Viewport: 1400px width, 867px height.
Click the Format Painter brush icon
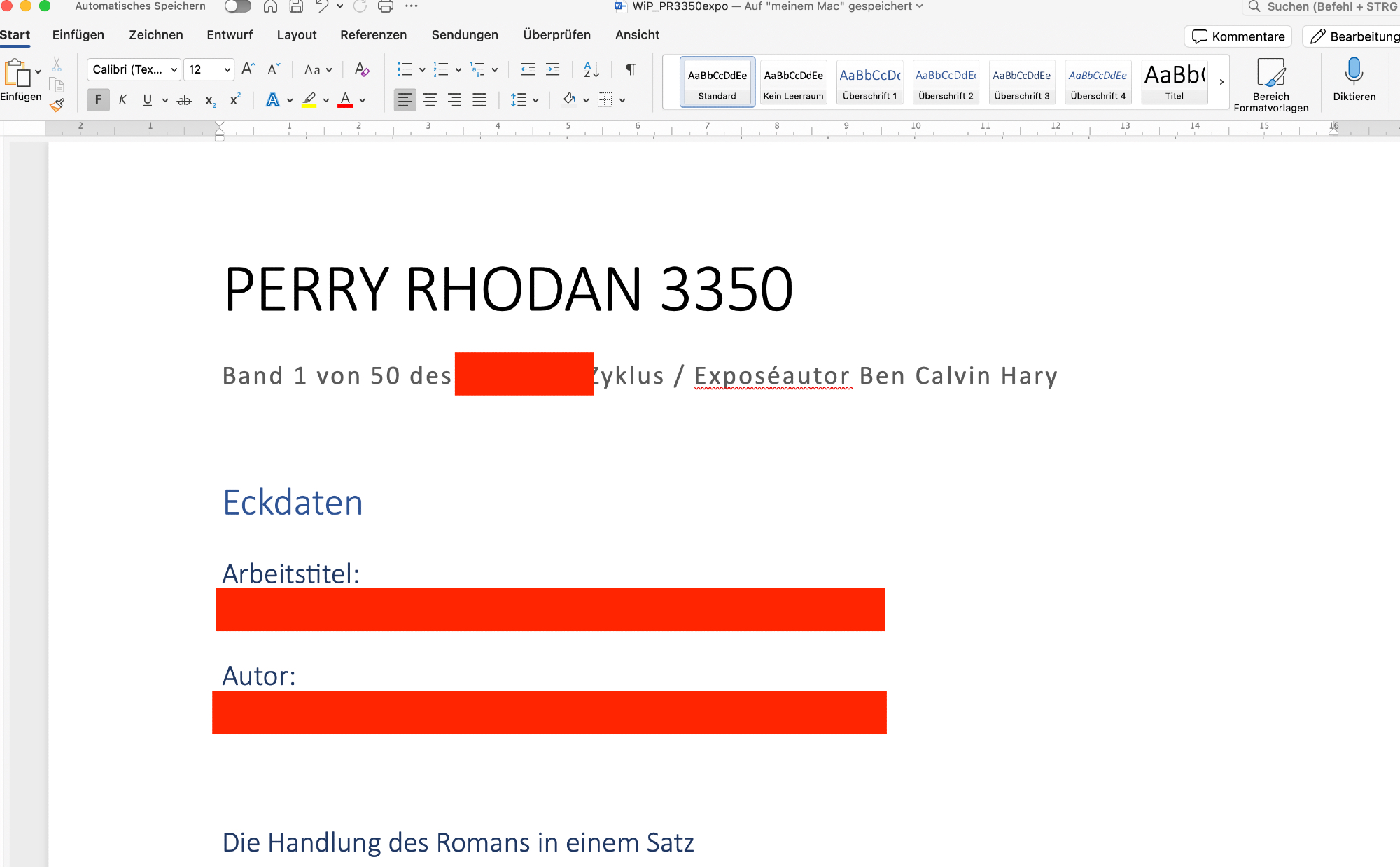pos(57,105)
